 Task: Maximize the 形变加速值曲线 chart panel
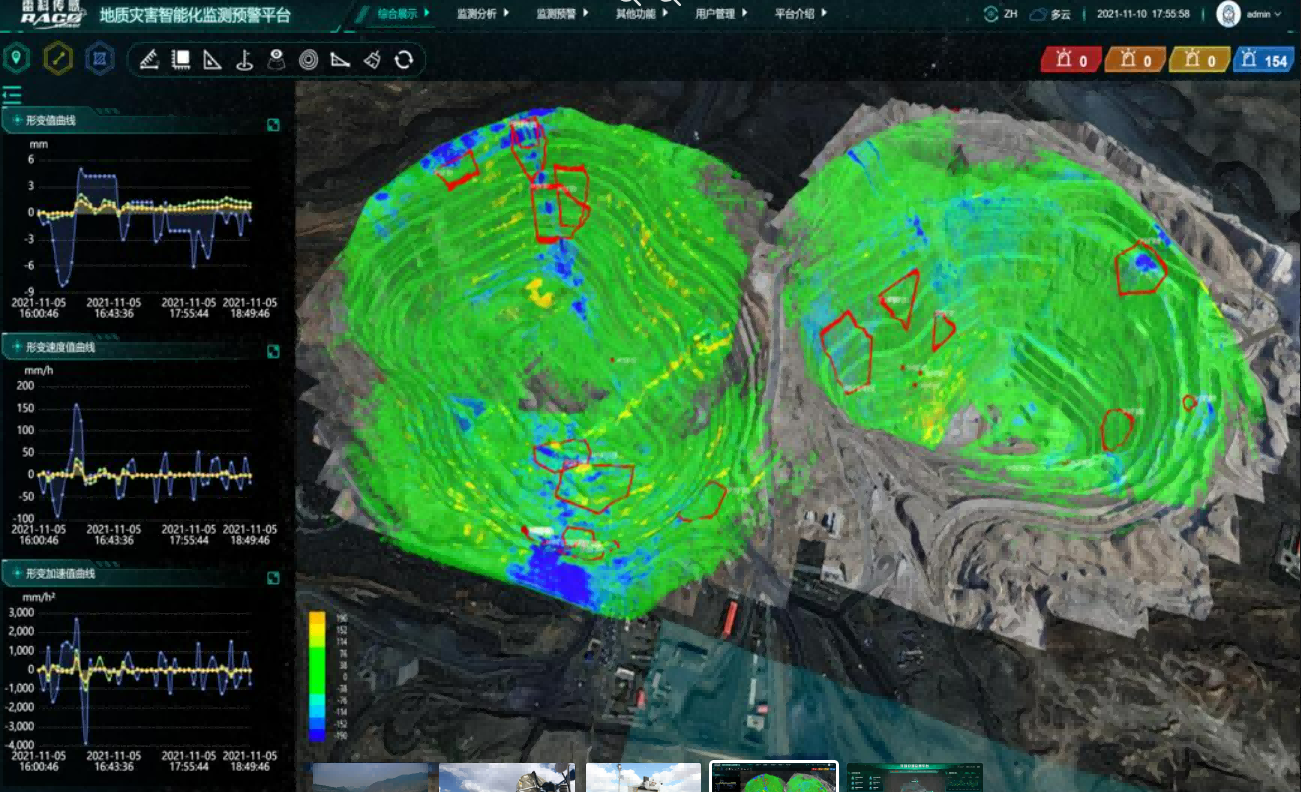pyautogui.click(x=273, y=578)
